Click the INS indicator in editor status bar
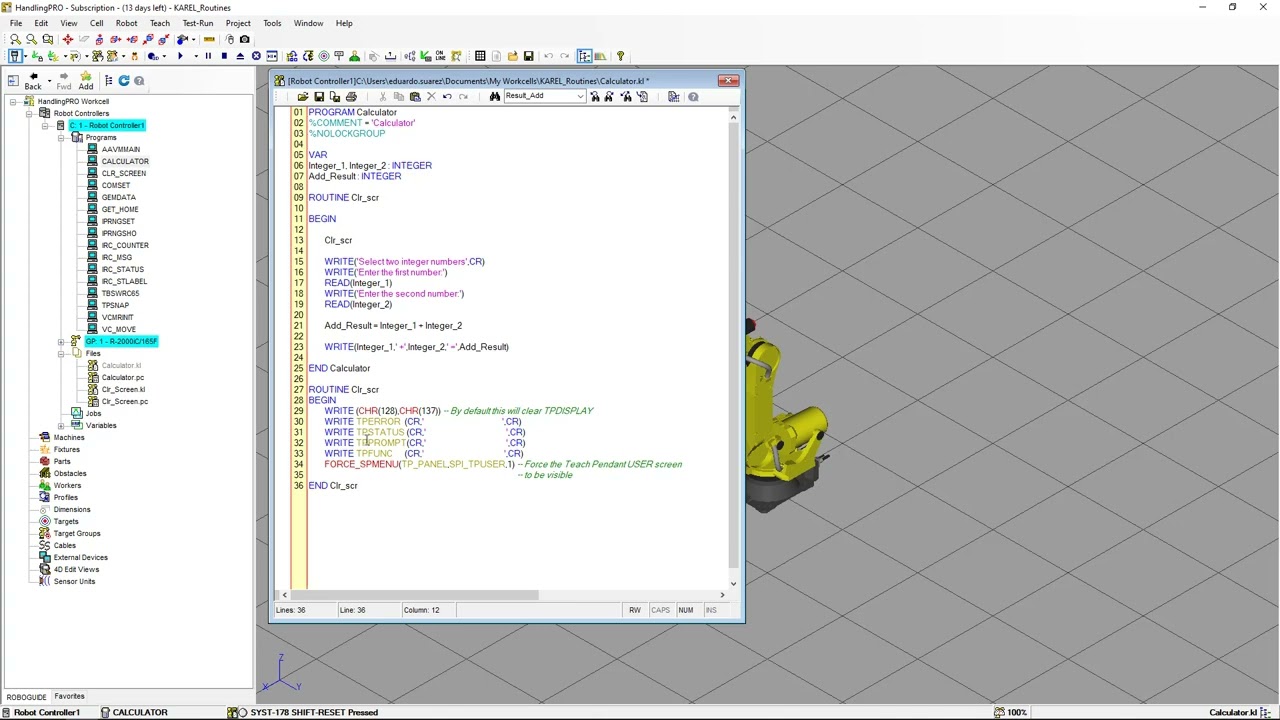1280x720 pixels. [711, 610]
